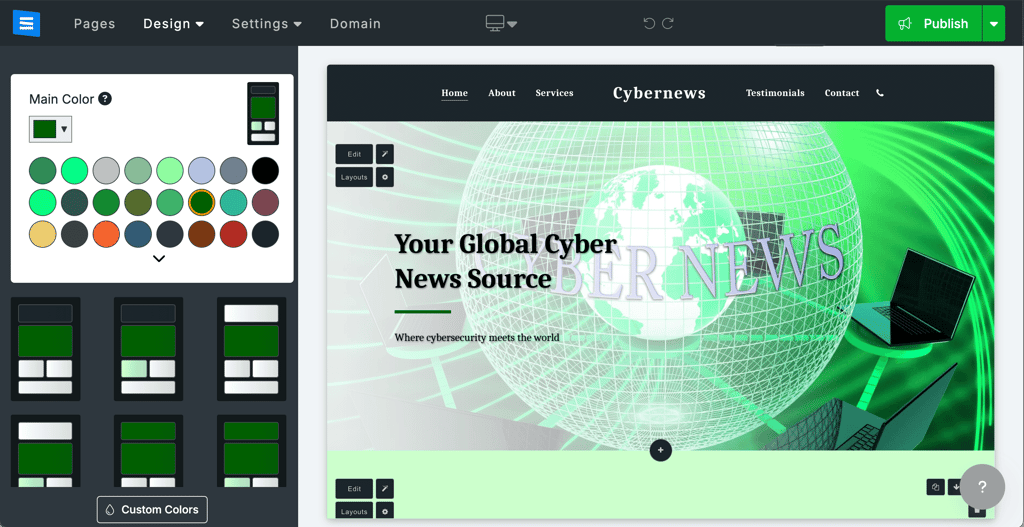This screenshot has height=527, width=1024.
Task: Add a section with the plus icon
Action: click(660, 450)
